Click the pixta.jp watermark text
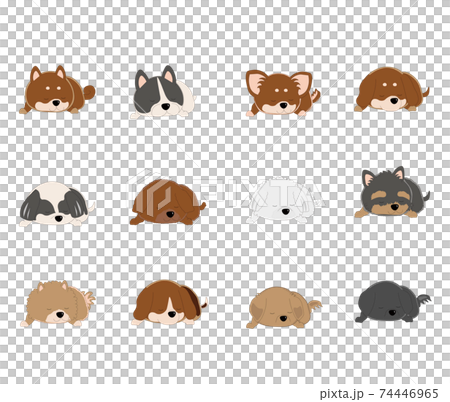 pos(342,394)
